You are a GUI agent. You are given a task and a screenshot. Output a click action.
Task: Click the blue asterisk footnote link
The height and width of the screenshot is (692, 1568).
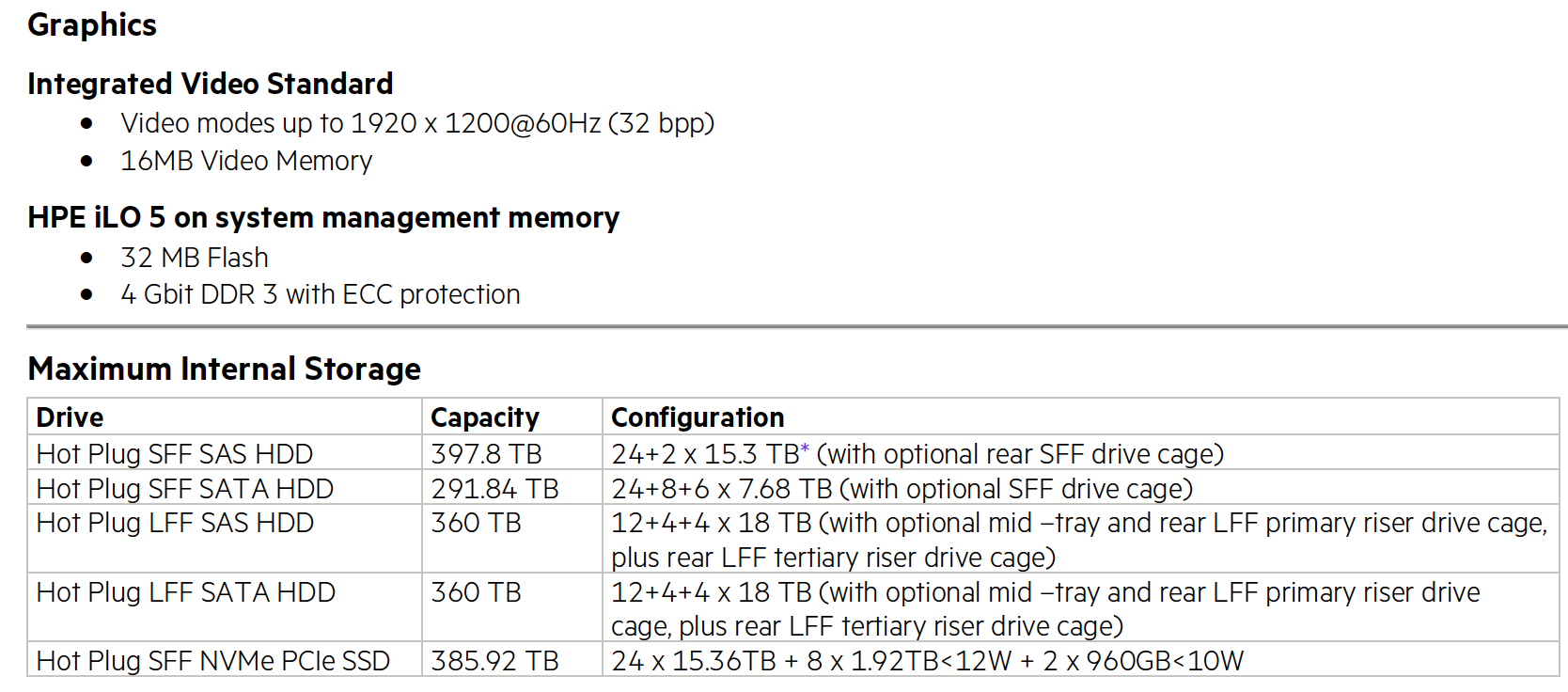pos(805,448)
